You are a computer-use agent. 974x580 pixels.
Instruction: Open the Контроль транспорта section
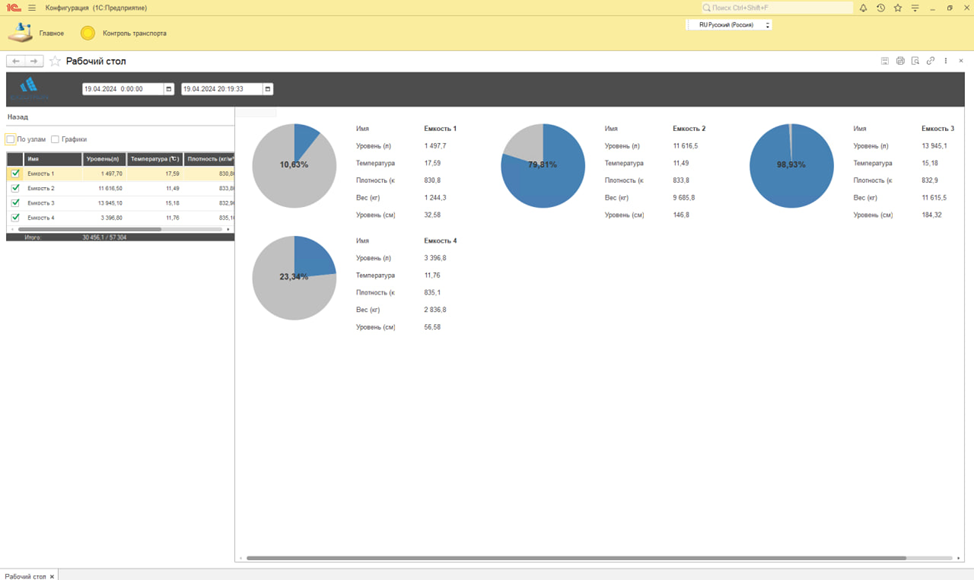click(x=134, y=34)
